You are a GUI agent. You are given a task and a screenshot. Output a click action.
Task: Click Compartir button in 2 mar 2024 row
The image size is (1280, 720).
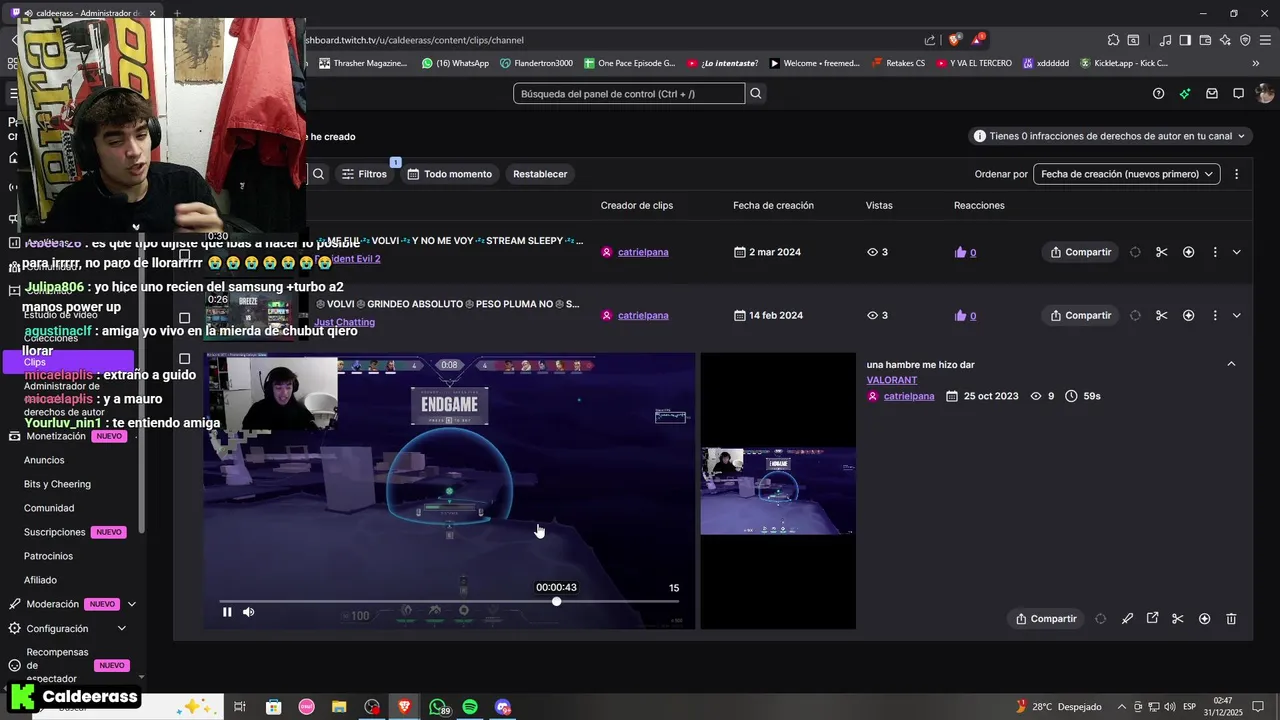[1079, 252]
